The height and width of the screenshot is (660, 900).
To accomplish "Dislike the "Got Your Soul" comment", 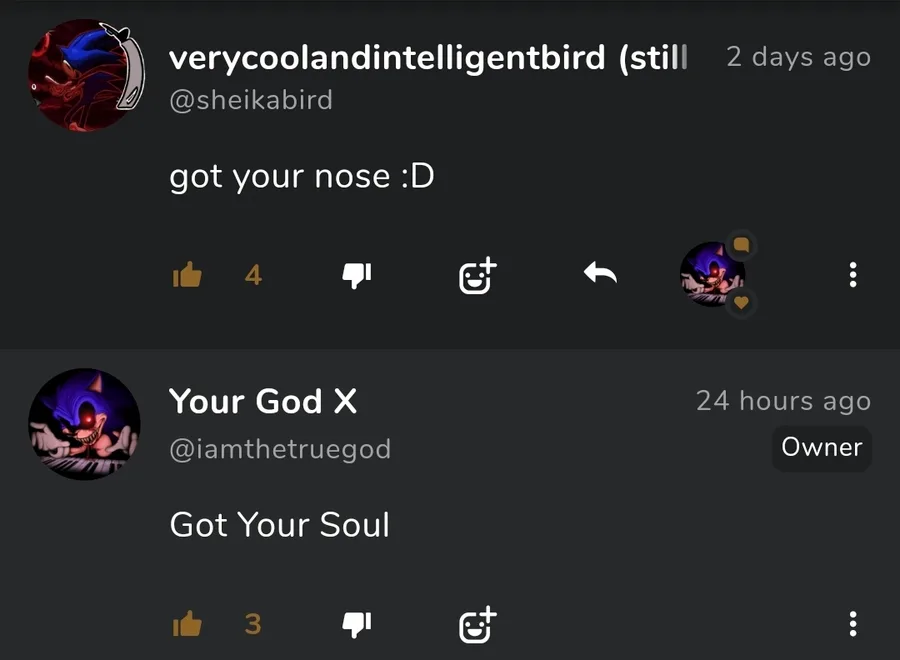I will point(357,624).
